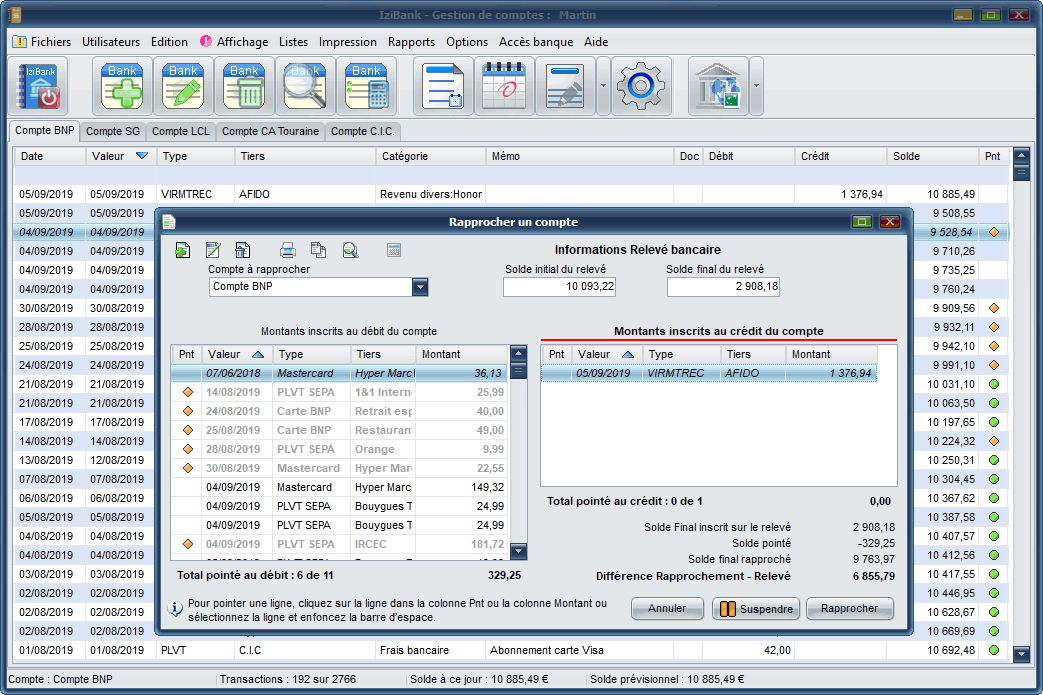
Task: Click the delete bank transaction trash icon
Action: click(244, 87)
